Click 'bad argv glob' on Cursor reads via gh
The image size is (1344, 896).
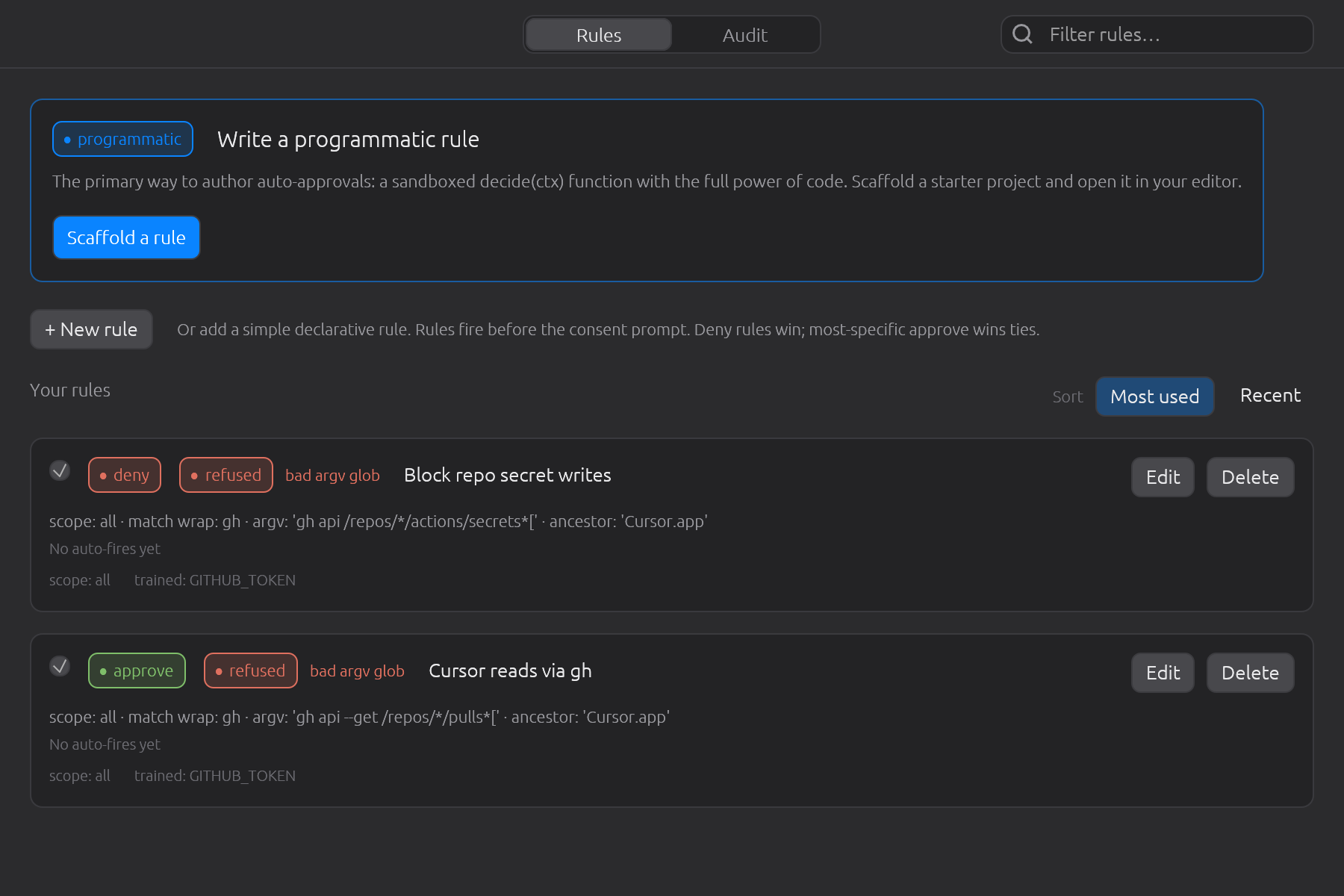coord(357,671)
